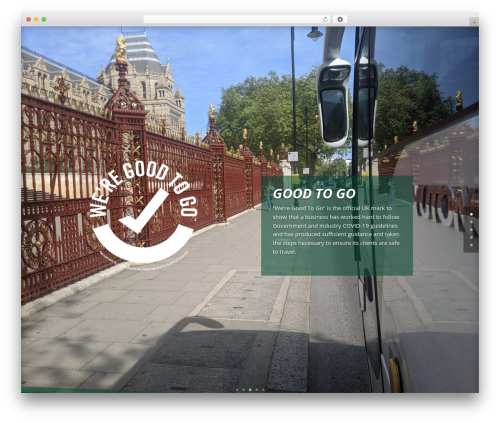Select the fifth vertical section dot
This screenshot has width=500, height=423.
coord(471,245)
